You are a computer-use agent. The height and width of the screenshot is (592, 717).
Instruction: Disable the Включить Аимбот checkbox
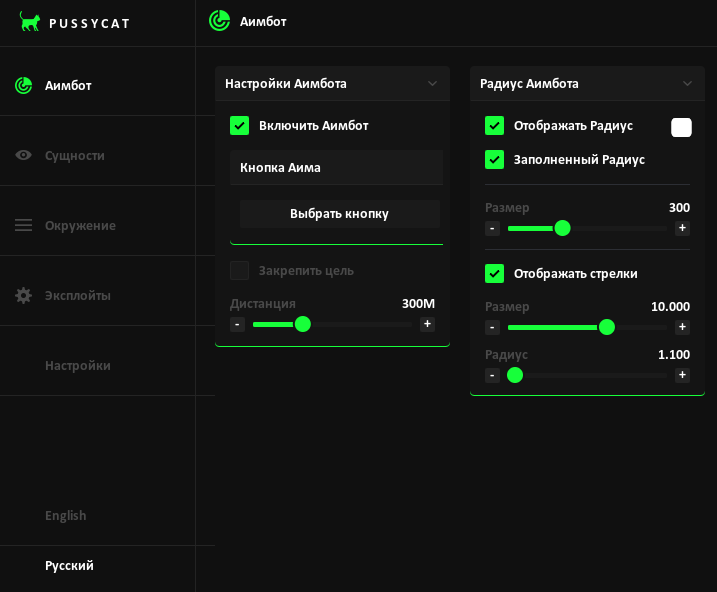point(239,125)
